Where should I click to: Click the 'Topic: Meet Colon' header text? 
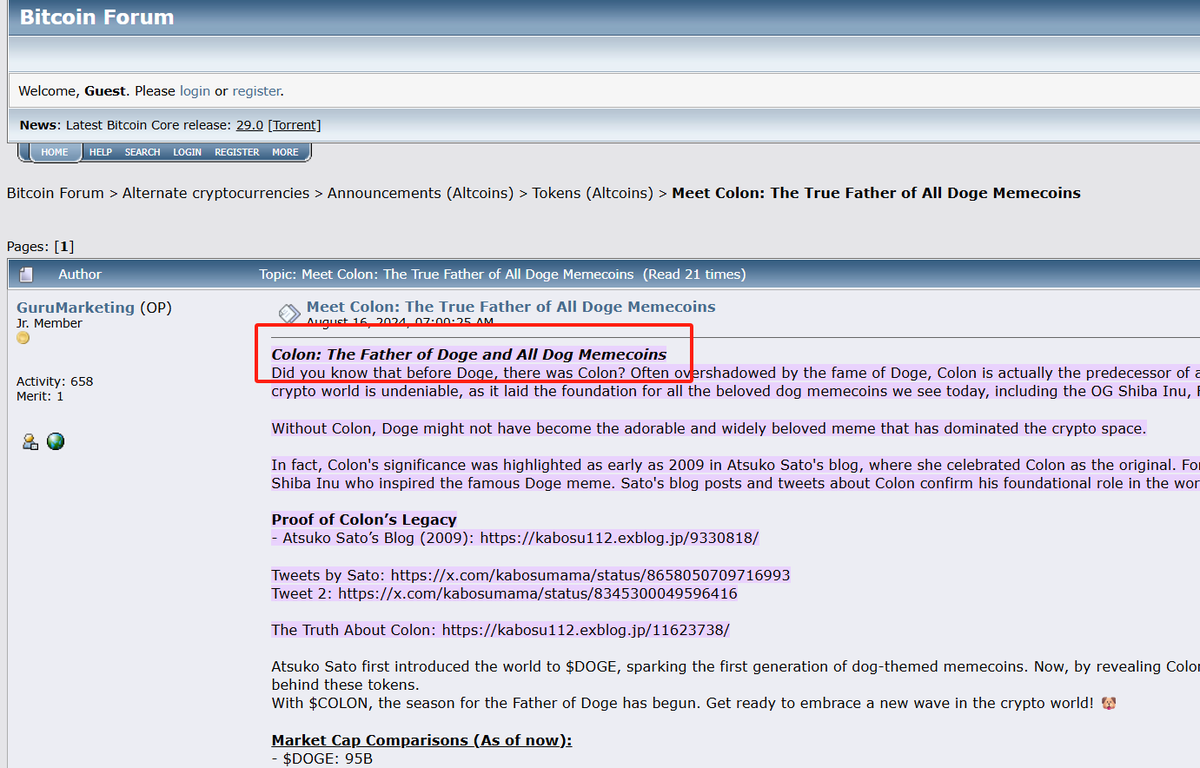[x=447, y=274]
